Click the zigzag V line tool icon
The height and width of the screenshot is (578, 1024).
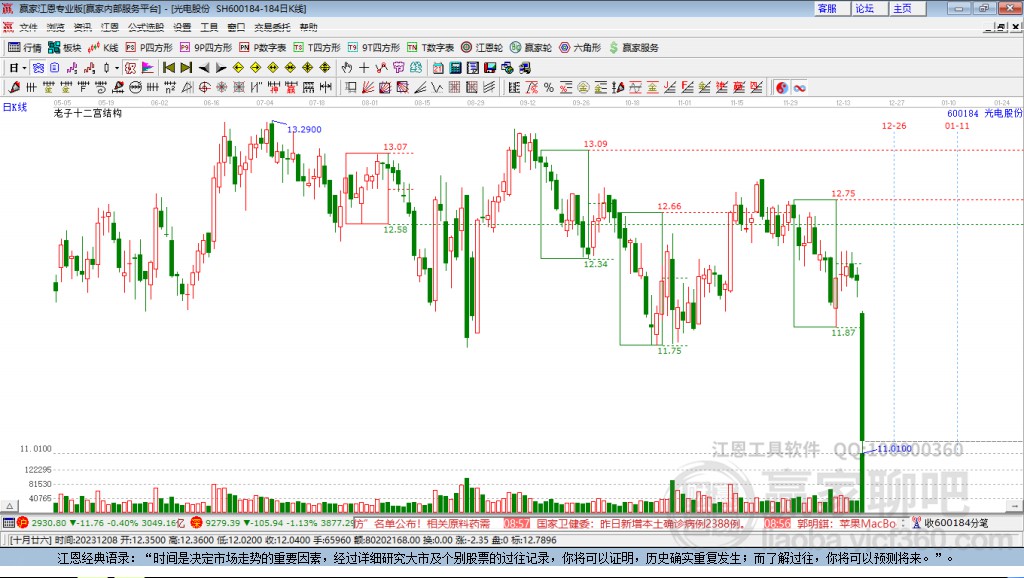click(436, 87)
